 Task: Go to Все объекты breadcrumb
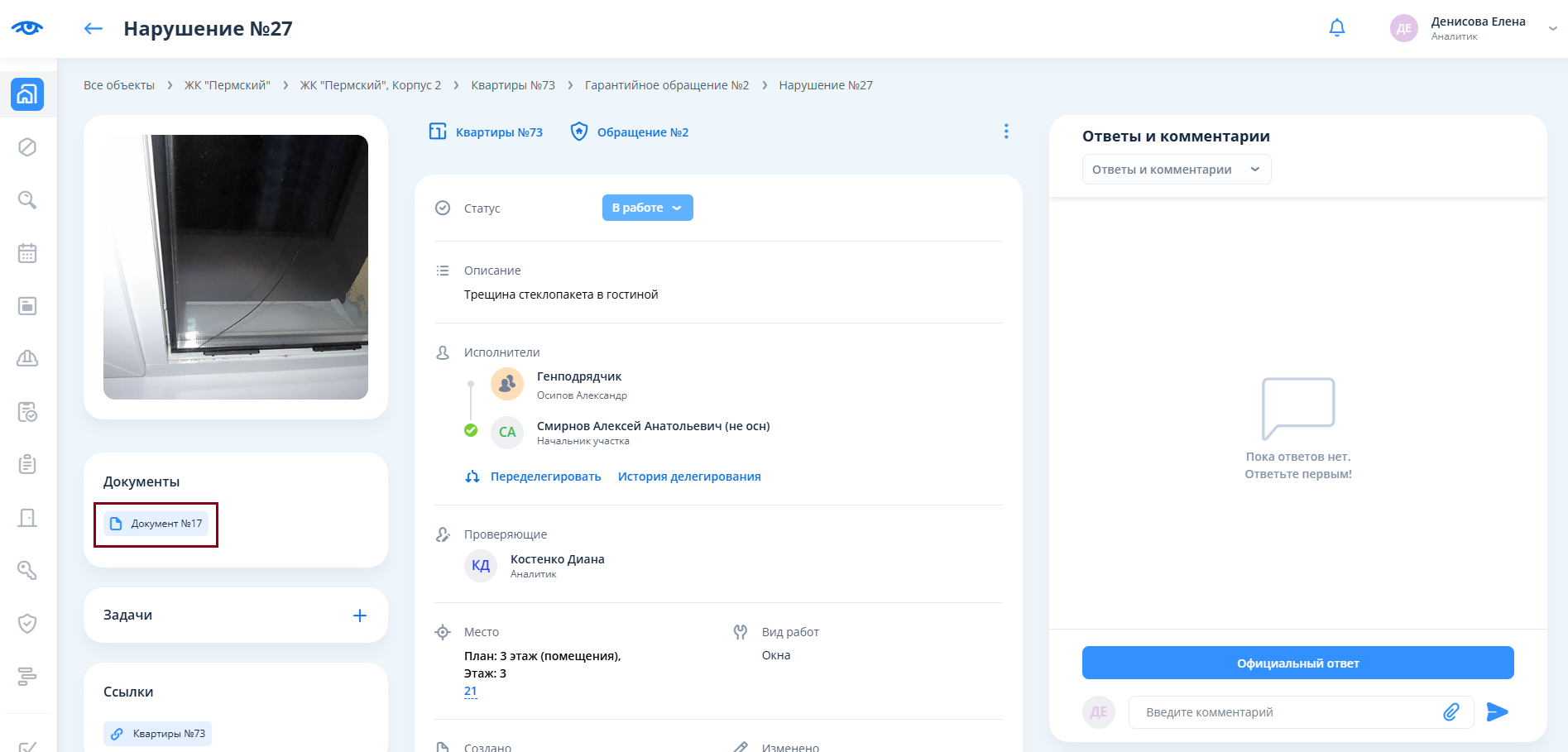click(x=119, y=85)
